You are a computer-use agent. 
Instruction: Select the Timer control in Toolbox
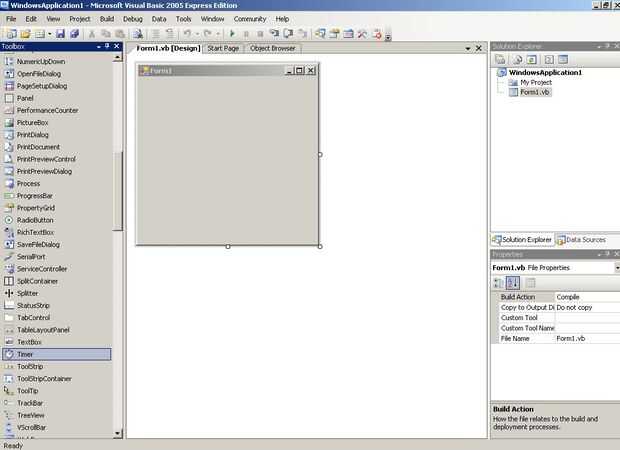point(57,354)
